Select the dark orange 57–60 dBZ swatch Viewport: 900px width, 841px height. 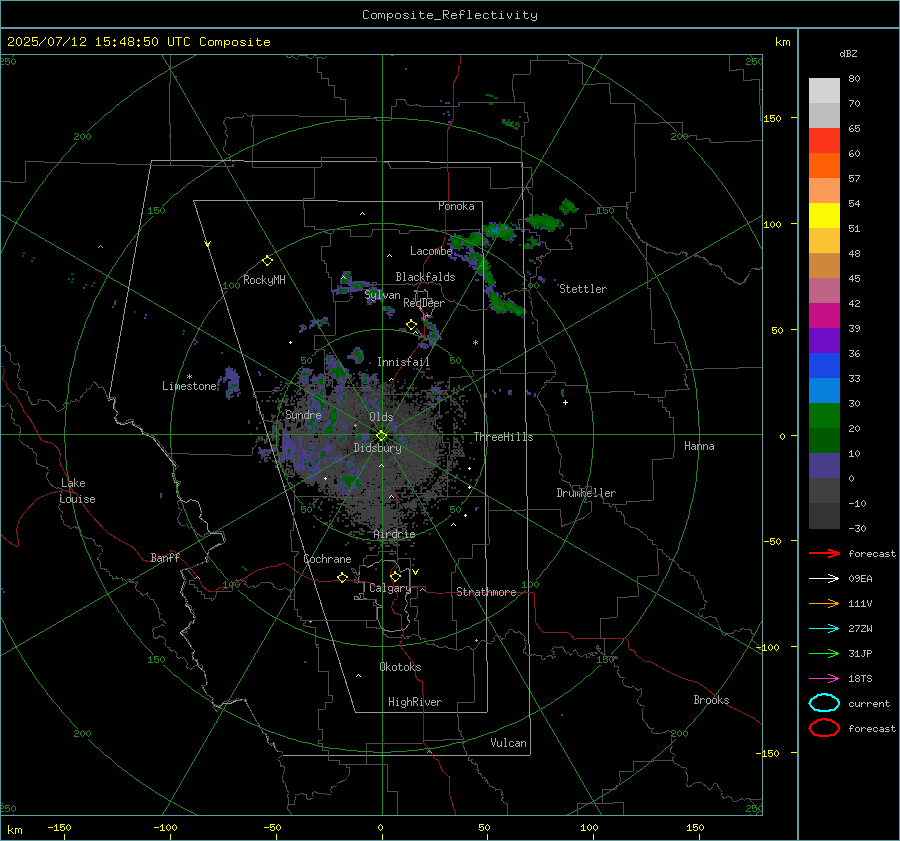tap(824, 165)
